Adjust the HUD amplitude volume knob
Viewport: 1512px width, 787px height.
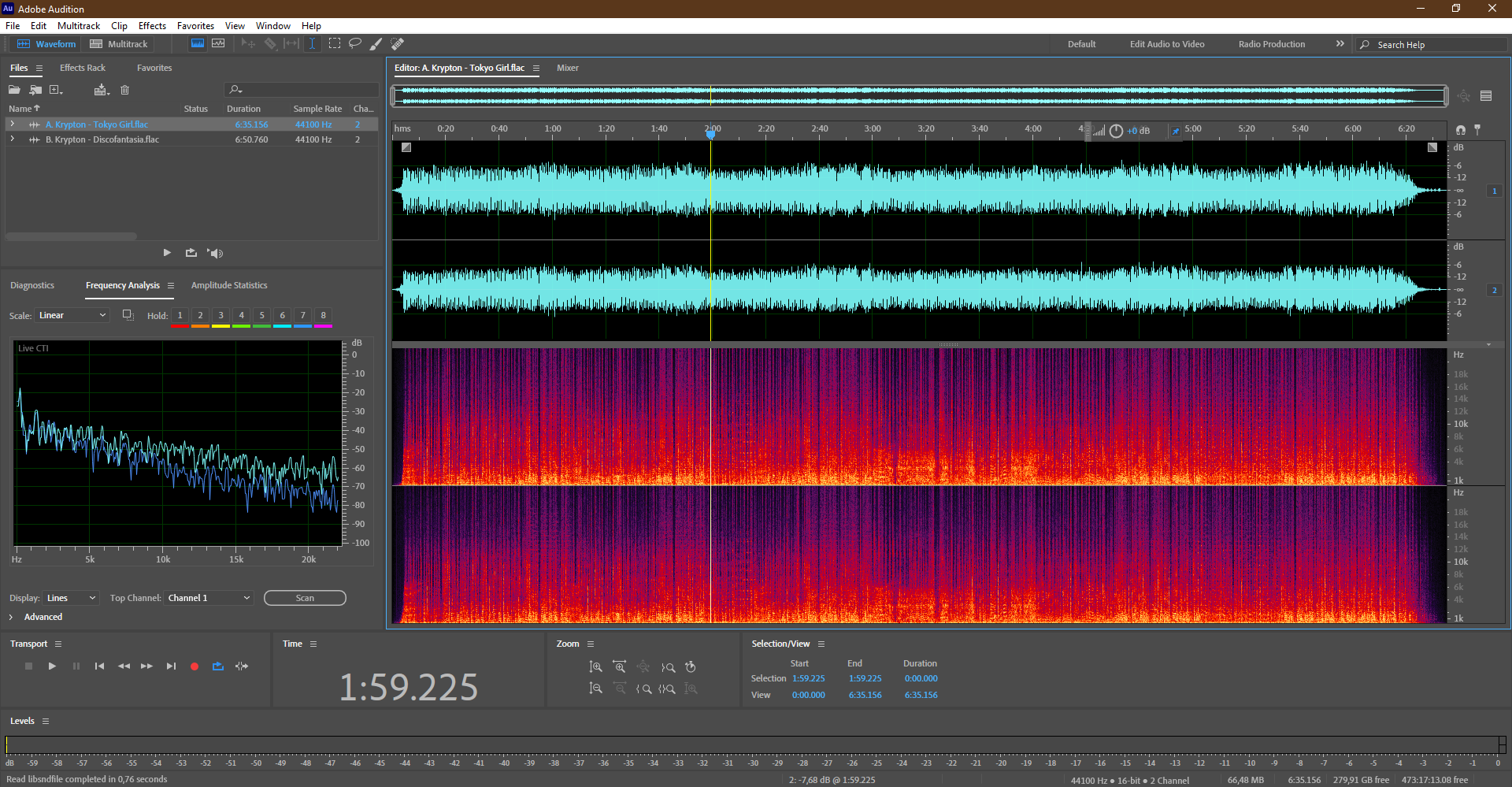coord(1116,131)
